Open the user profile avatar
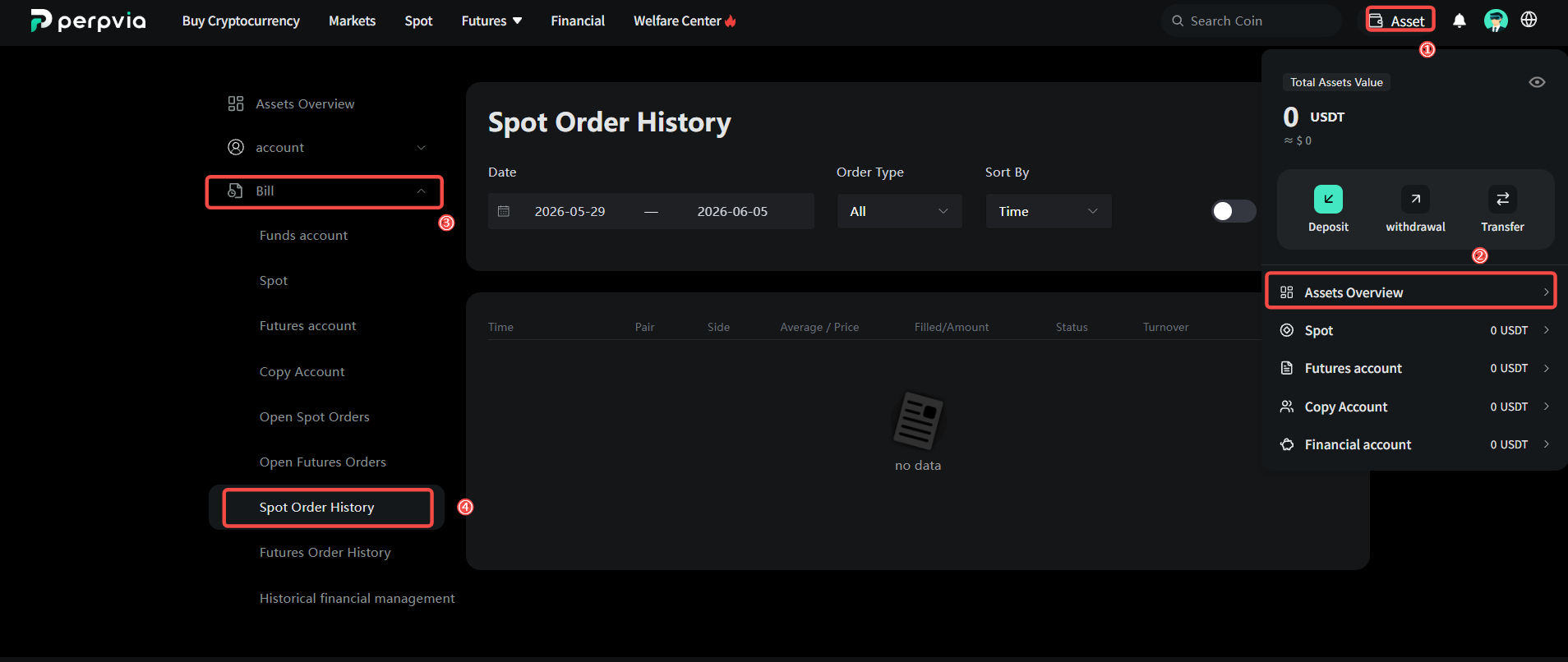The height and width of the screenshot is (662, 1568). pos(1496,21)
